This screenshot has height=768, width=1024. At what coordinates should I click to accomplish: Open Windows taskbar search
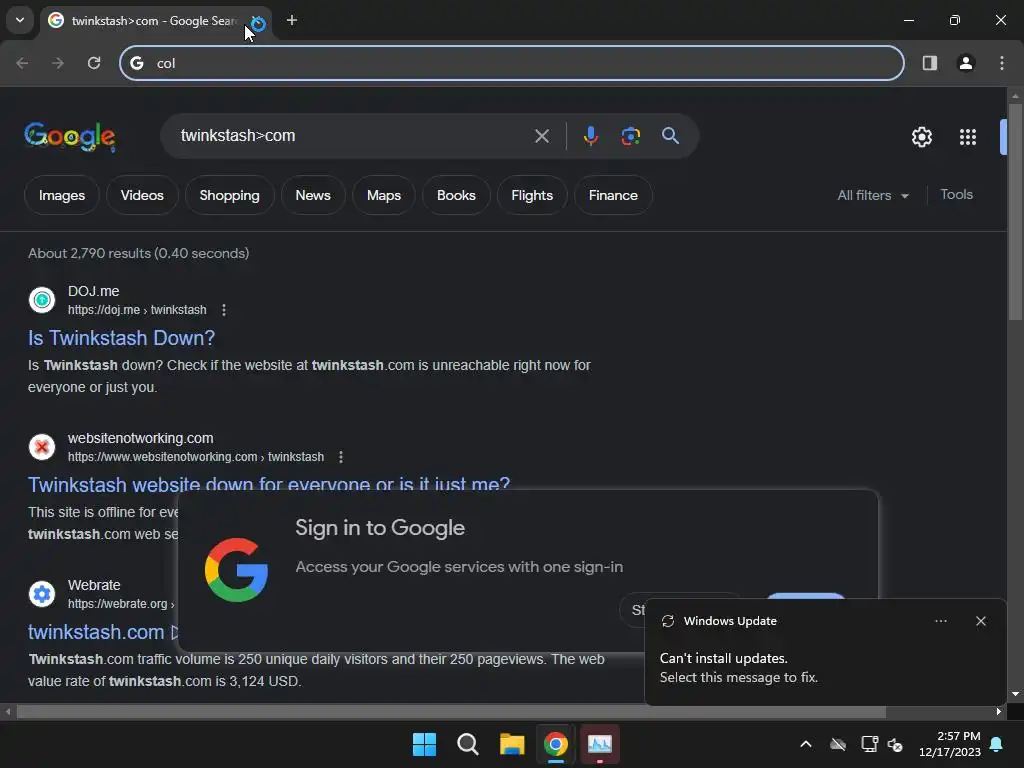(468, 744)
